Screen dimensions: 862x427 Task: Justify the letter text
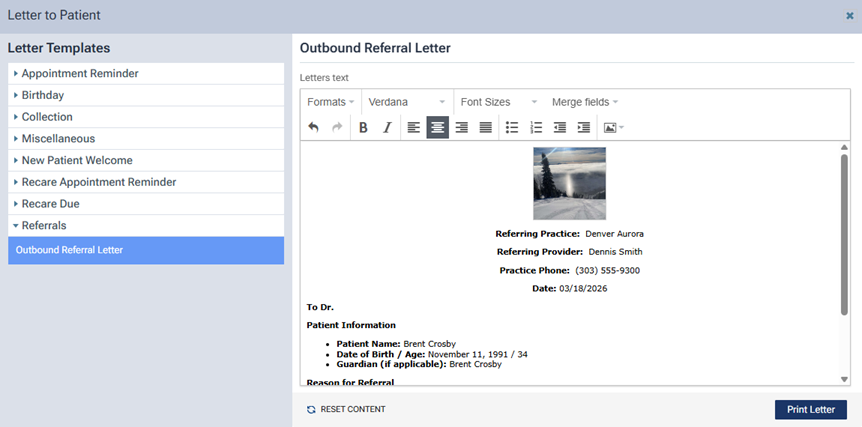click(485, 128)
